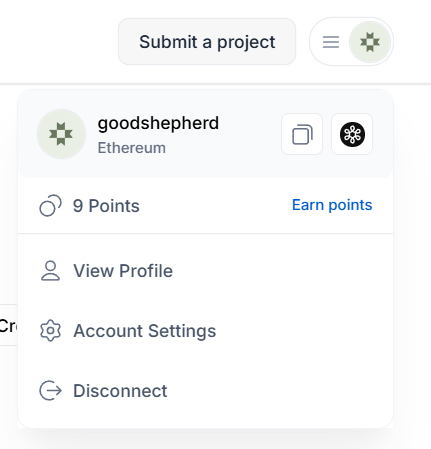Screen dimensions: 431x449
Task: Click the green star avatar in header
Action: tap(370, 42)
